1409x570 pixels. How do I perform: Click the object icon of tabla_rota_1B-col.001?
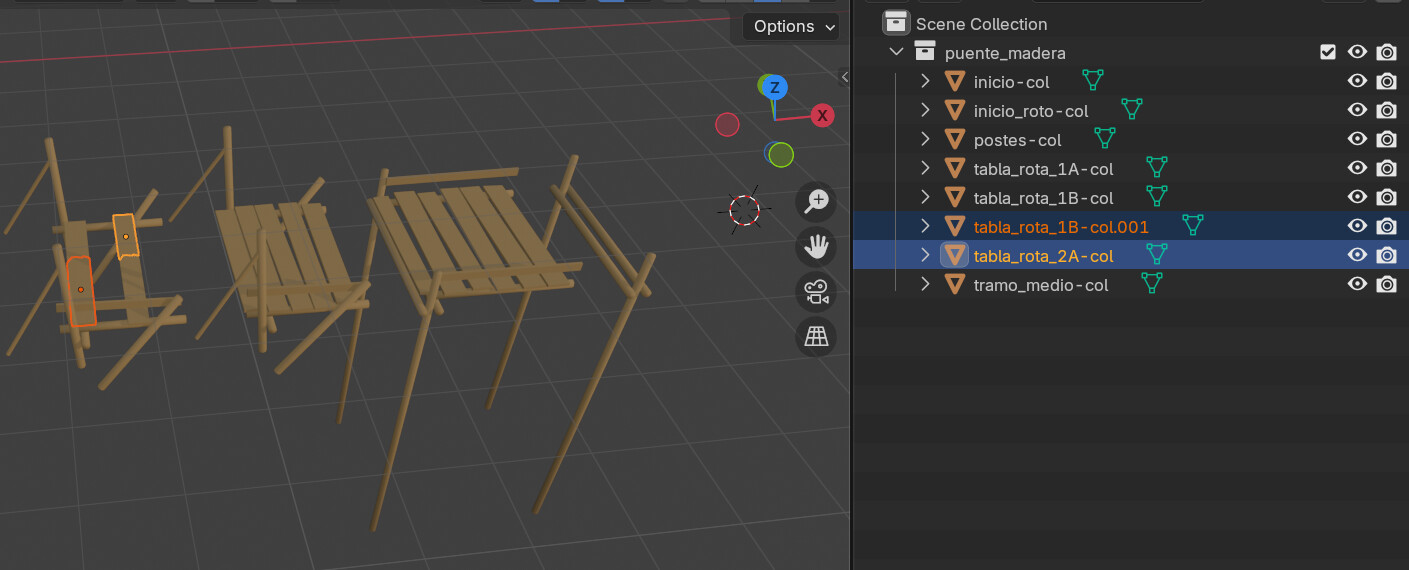(x=955, y=227)
